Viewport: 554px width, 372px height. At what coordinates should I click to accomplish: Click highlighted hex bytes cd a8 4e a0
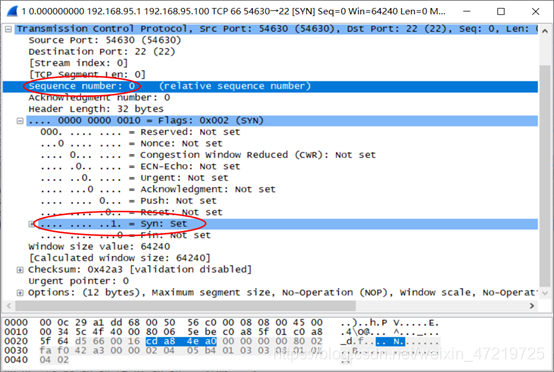(181, 341)
